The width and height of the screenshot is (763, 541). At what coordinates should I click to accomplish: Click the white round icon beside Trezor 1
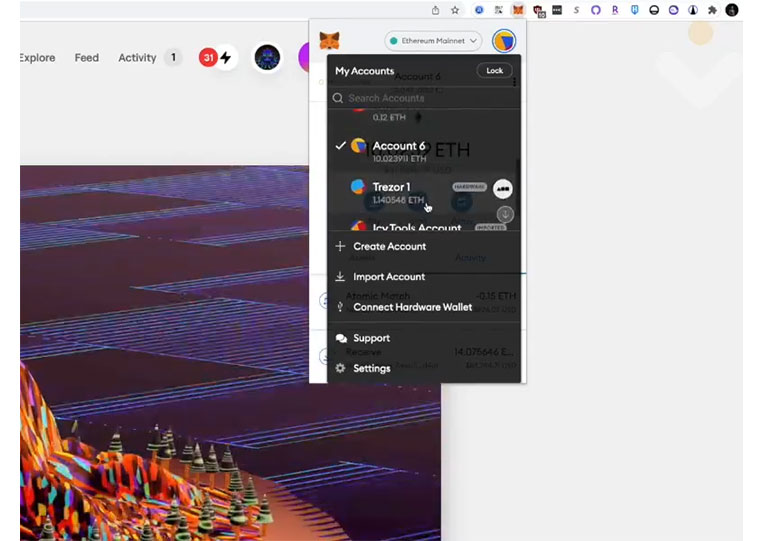(503, 189)
